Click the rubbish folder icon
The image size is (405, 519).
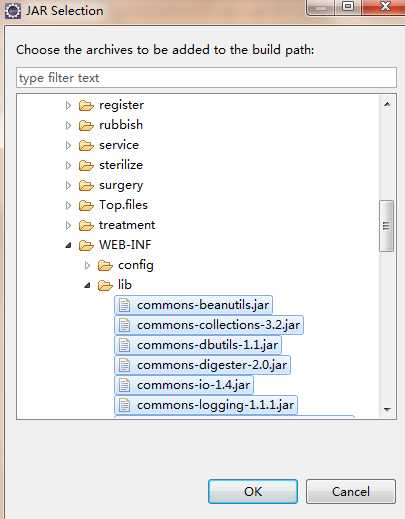(x=86, y=126)
